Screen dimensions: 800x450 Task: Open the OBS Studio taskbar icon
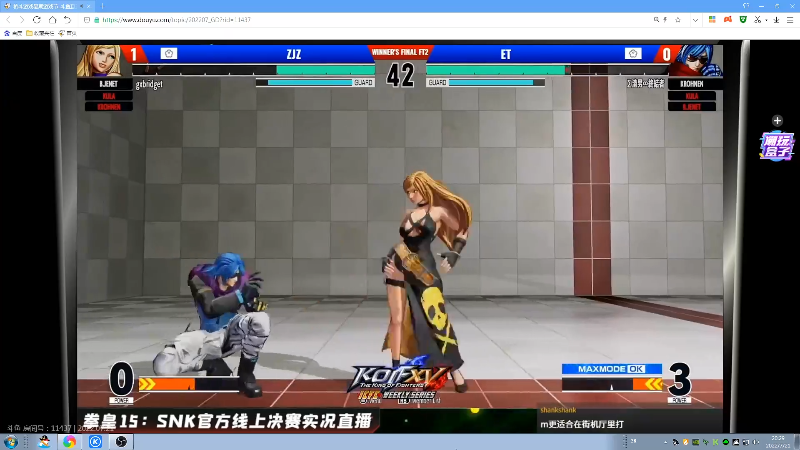coord(121,442)
